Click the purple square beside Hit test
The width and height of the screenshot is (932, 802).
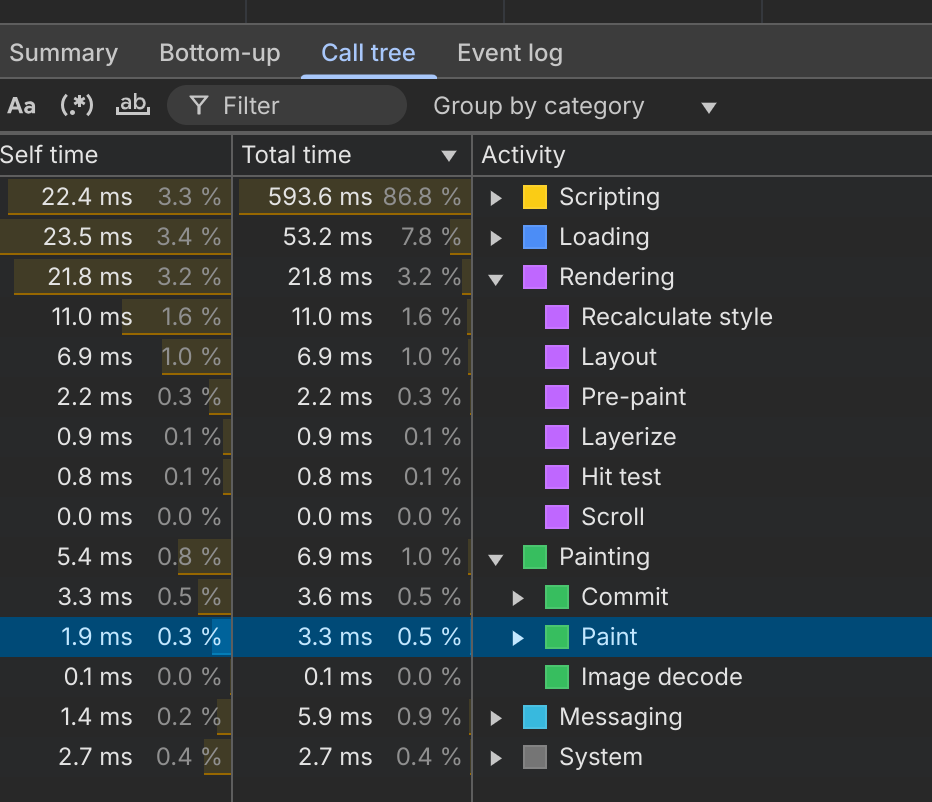[x=557, y=476]
